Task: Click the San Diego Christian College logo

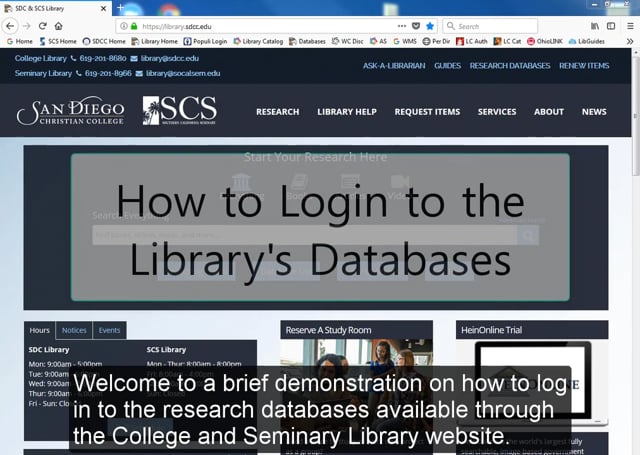Action: (70, 111)
